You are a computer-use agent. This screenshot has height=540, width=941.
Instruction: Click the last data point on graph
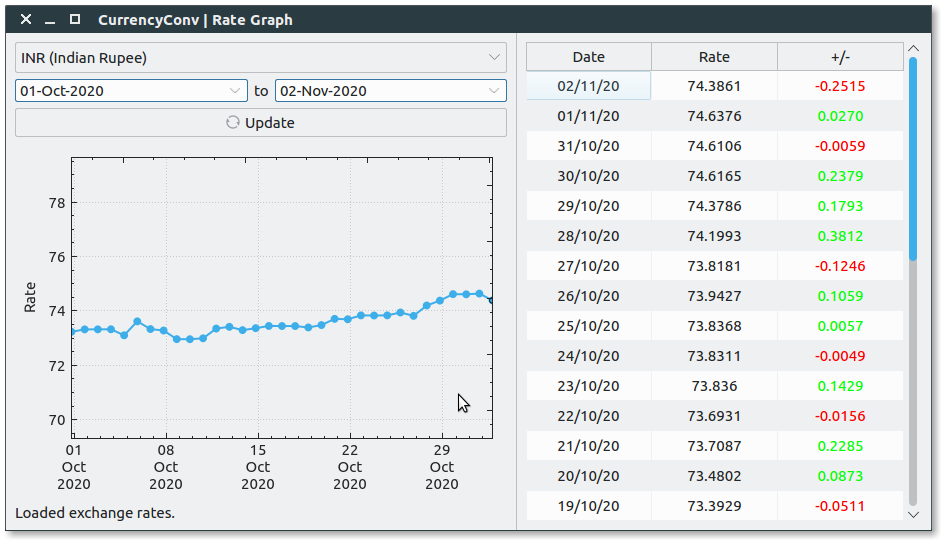click(x=491, y=300)
